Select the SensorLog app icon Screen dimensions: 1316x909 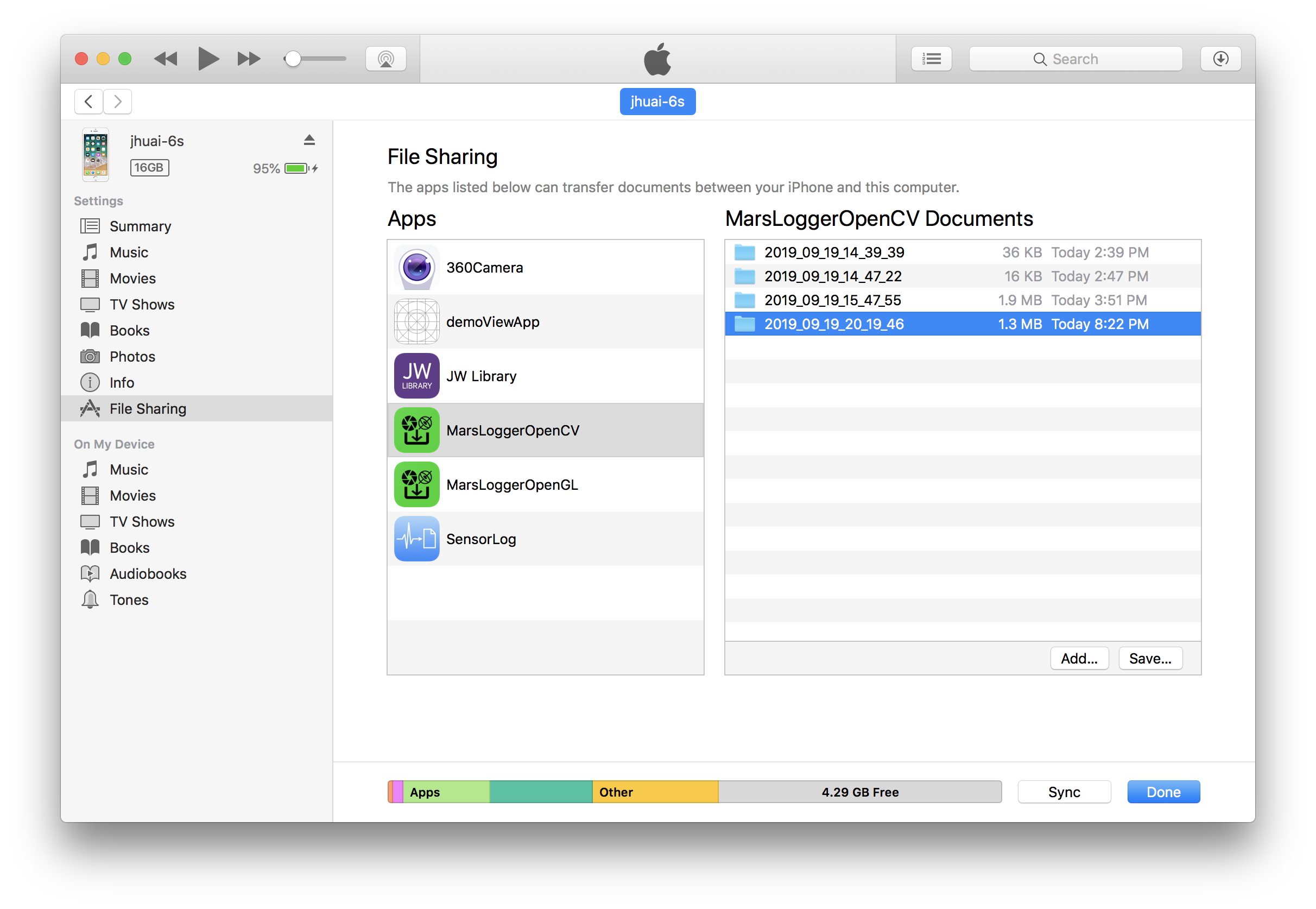pyautogui.click(x=417, y=539)
